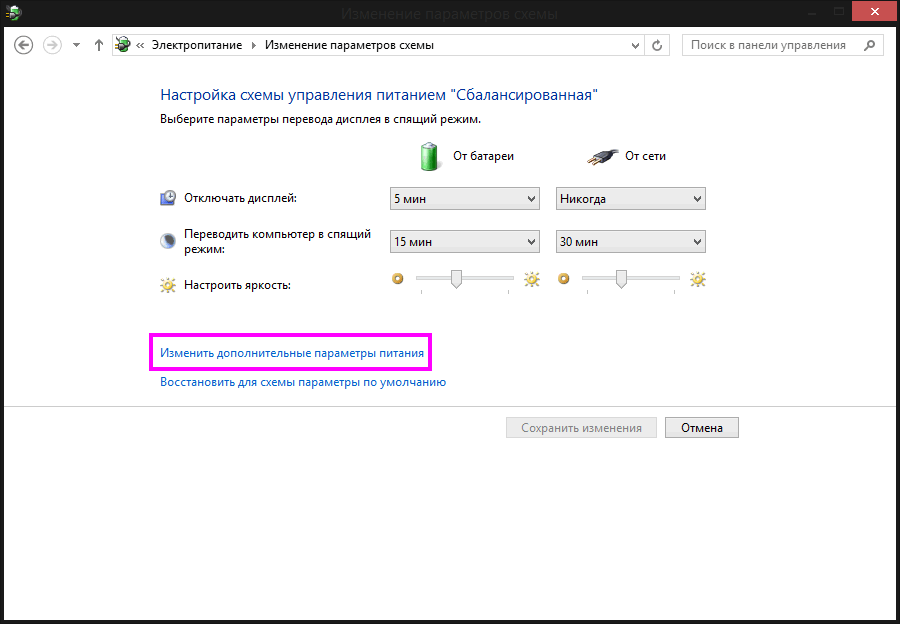
Task: Expand plugged-in sleep dropdown showing 30 мин
Action: tap(630, 241)
